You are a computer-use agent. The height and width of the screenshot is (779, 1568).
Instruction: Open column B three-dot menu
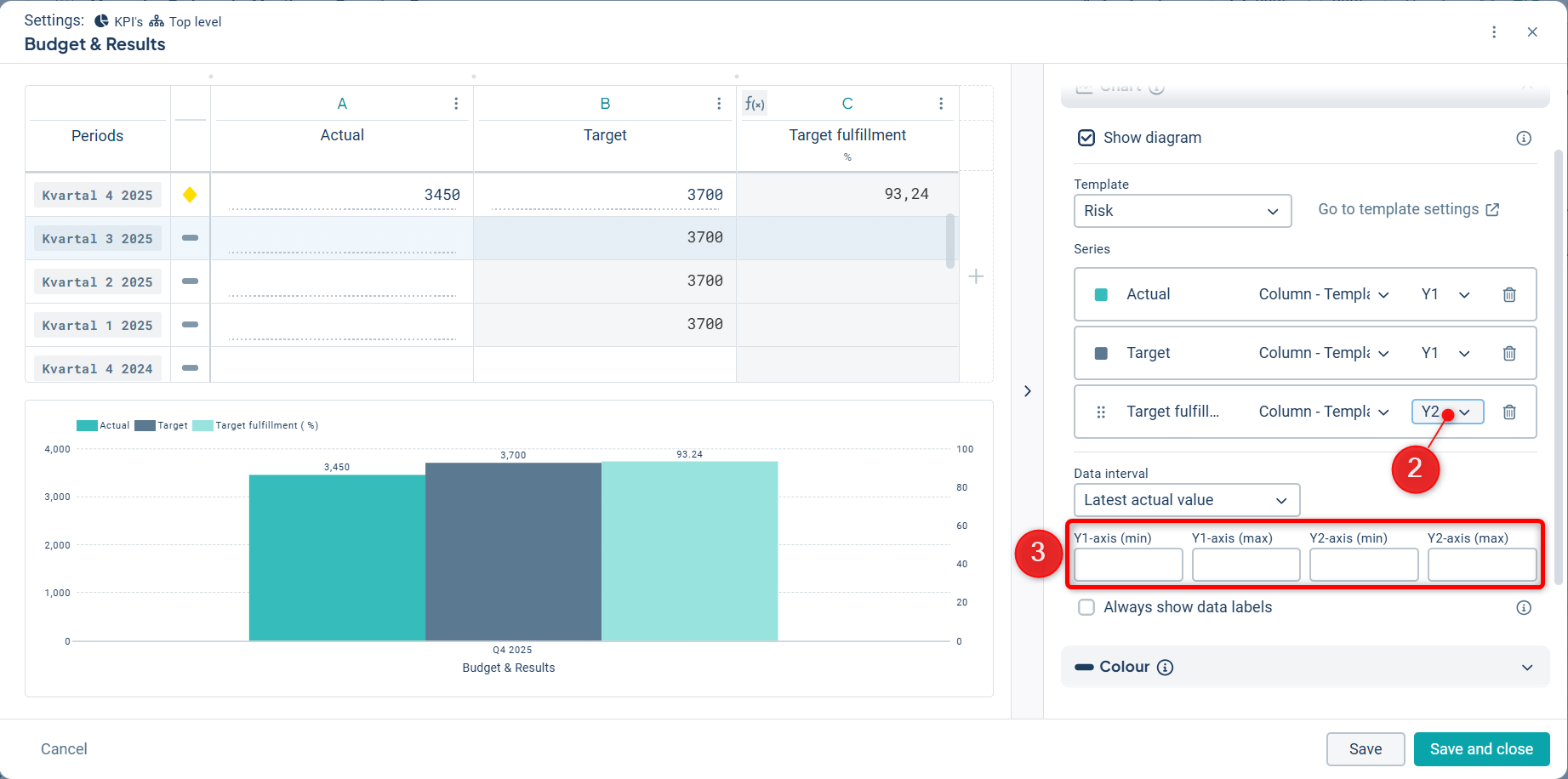(x=719, y=104)
